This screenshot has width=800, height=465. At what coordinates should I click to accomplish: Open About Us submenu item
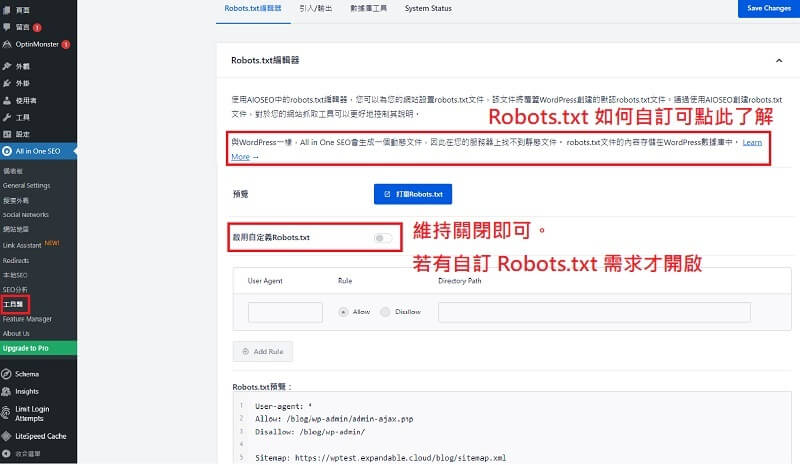pyautogui.click(x=16, y=333)
